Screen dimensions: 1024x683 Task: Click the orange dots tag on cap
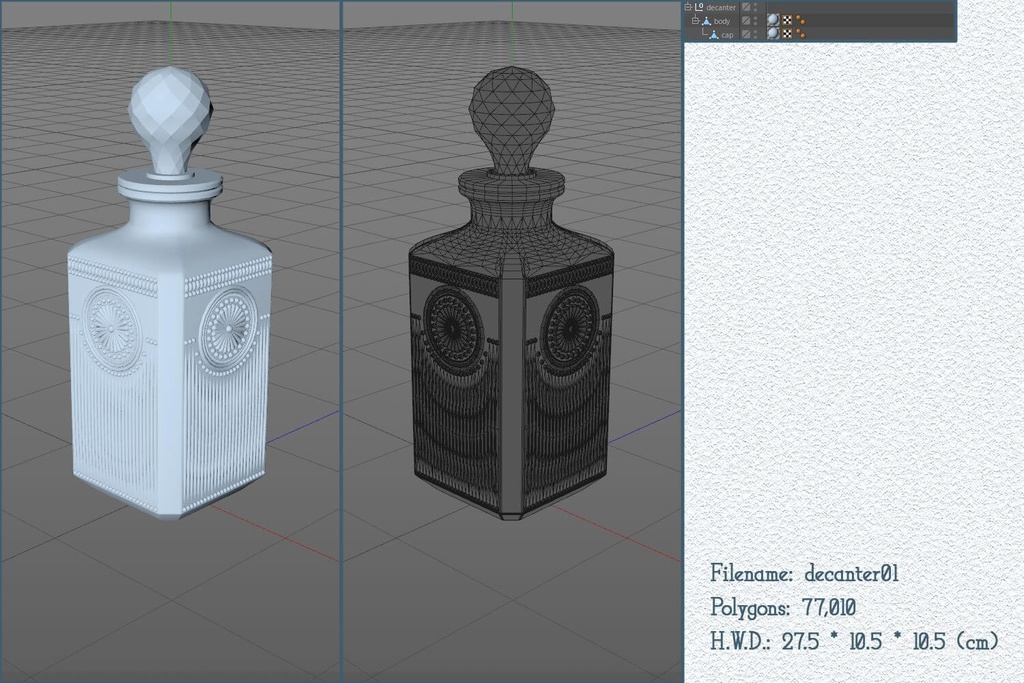(801, 34)
